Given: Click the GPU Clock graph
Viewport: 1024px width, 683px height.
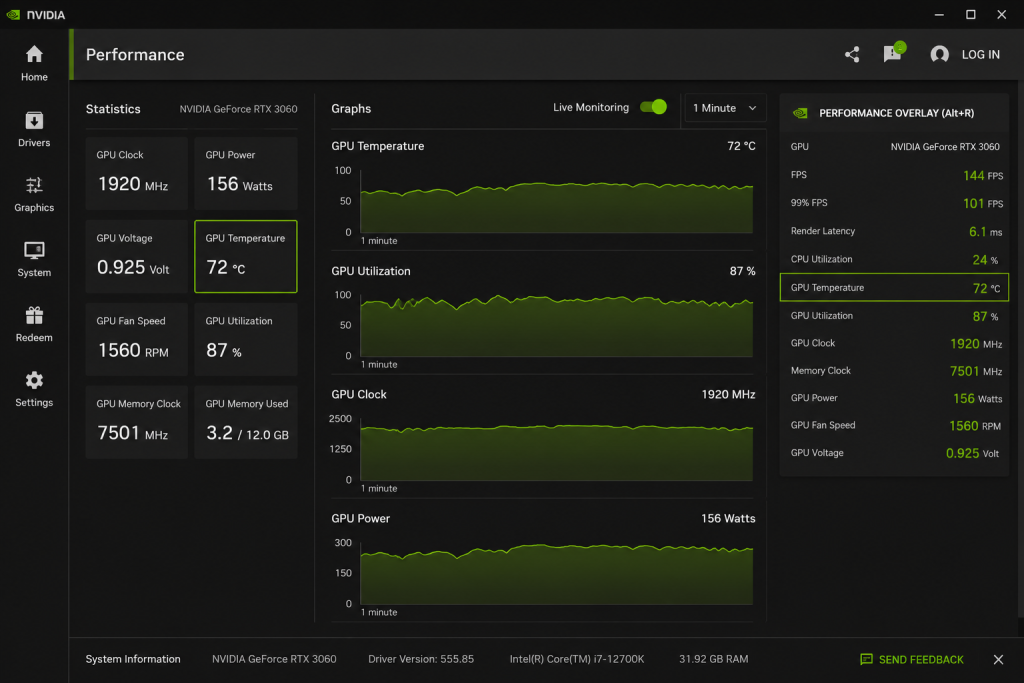Looking at the screenshot, I should pos(556,449).
